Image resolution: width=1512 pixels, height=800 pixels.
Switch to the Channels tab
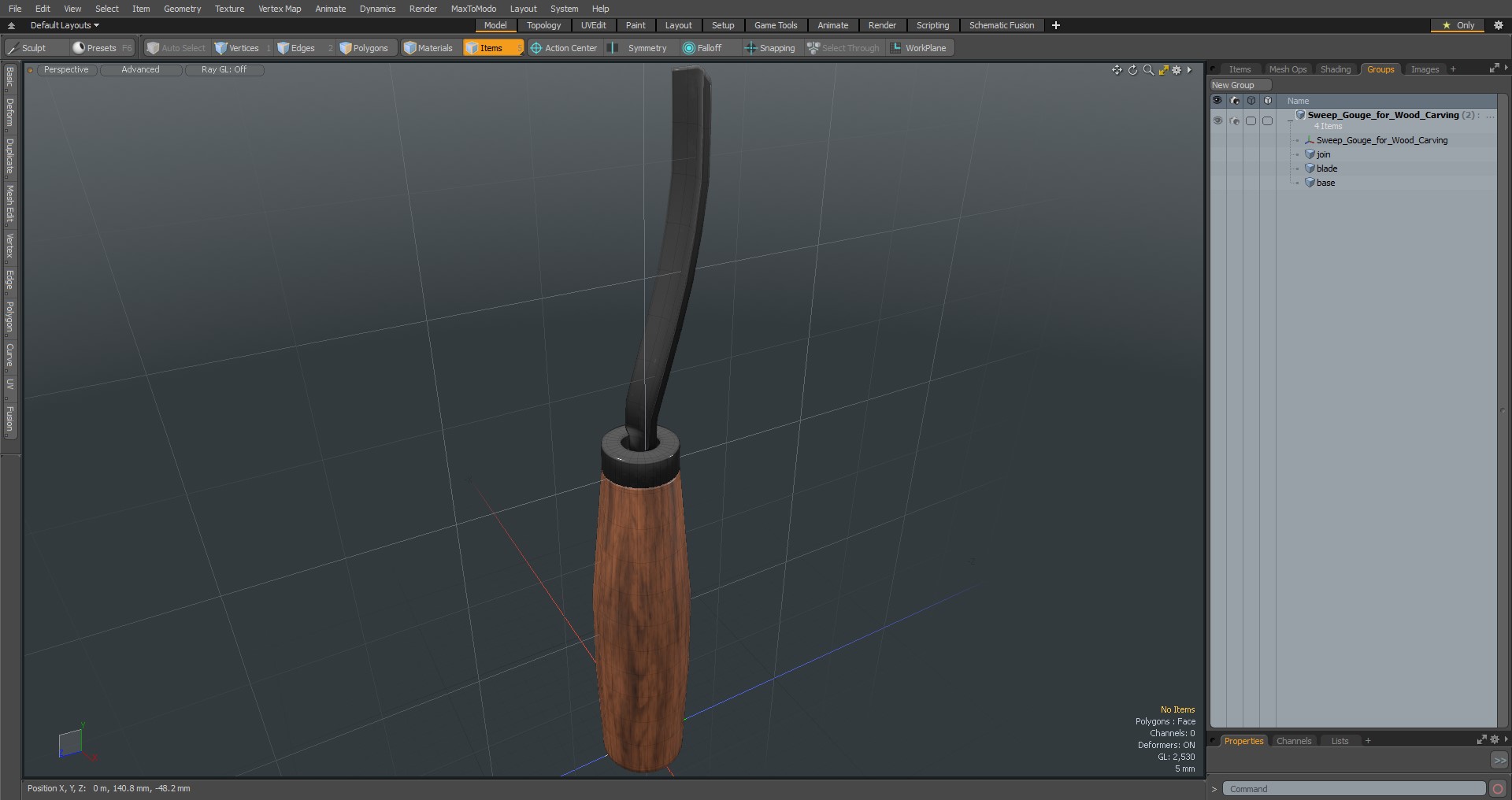(1294, 741)
